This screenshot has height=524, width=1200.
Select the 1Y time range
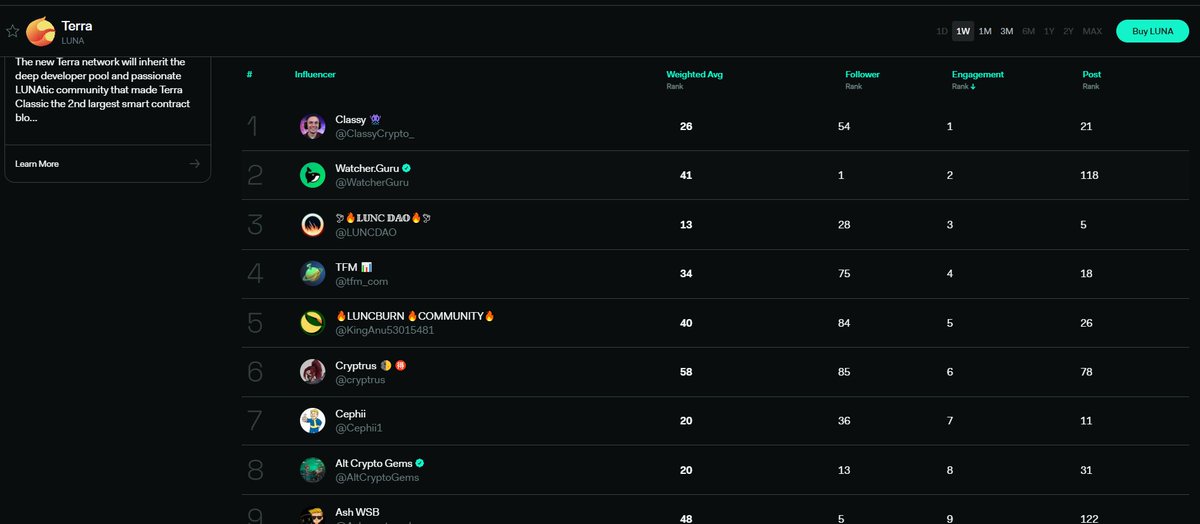[x=1049, y=31]
